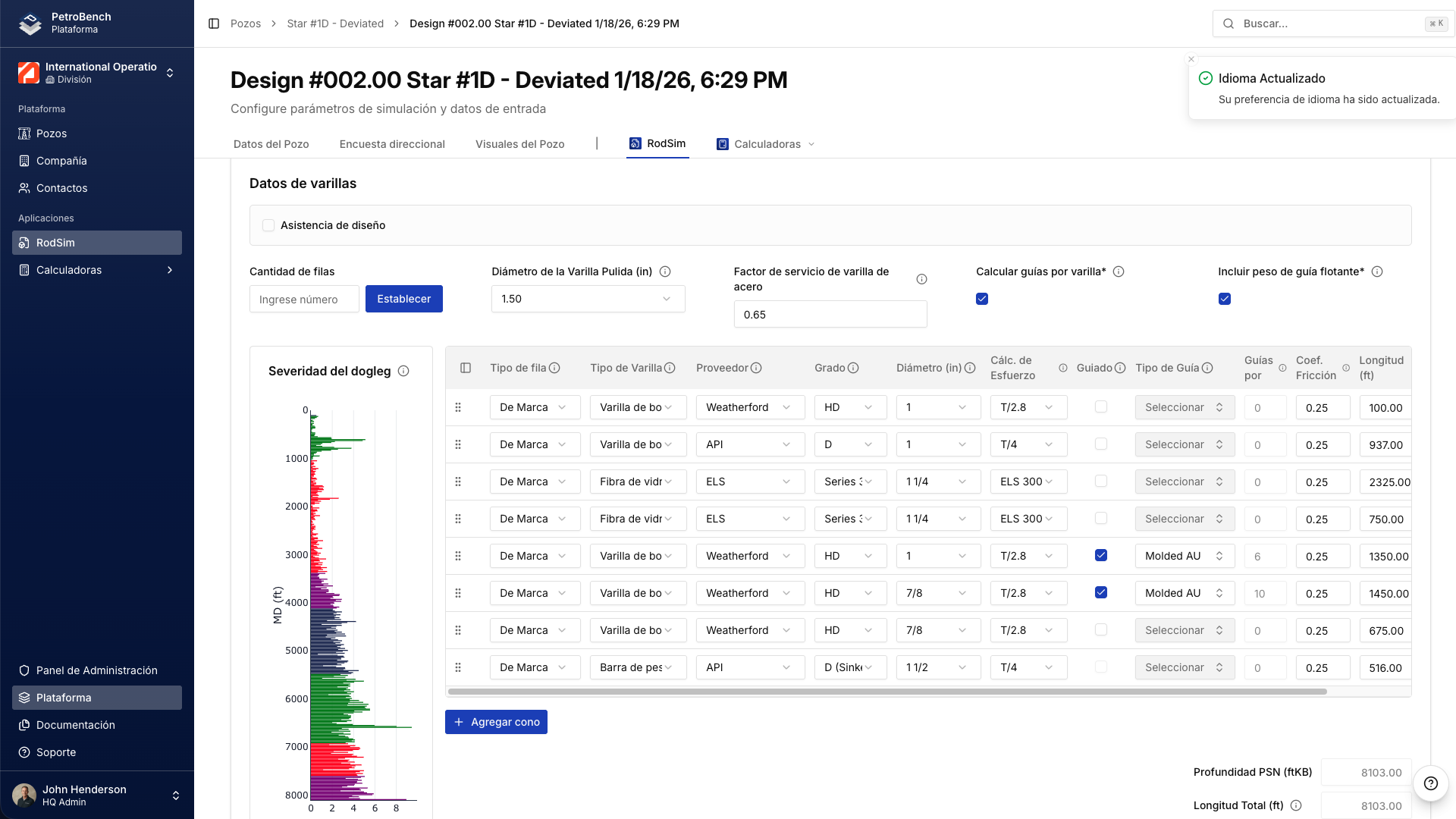The height and width of the screenshot is (819, 1456).
Task: Uncheck Incluir peso de guía flotante
Action: [x=1225, y=299]
